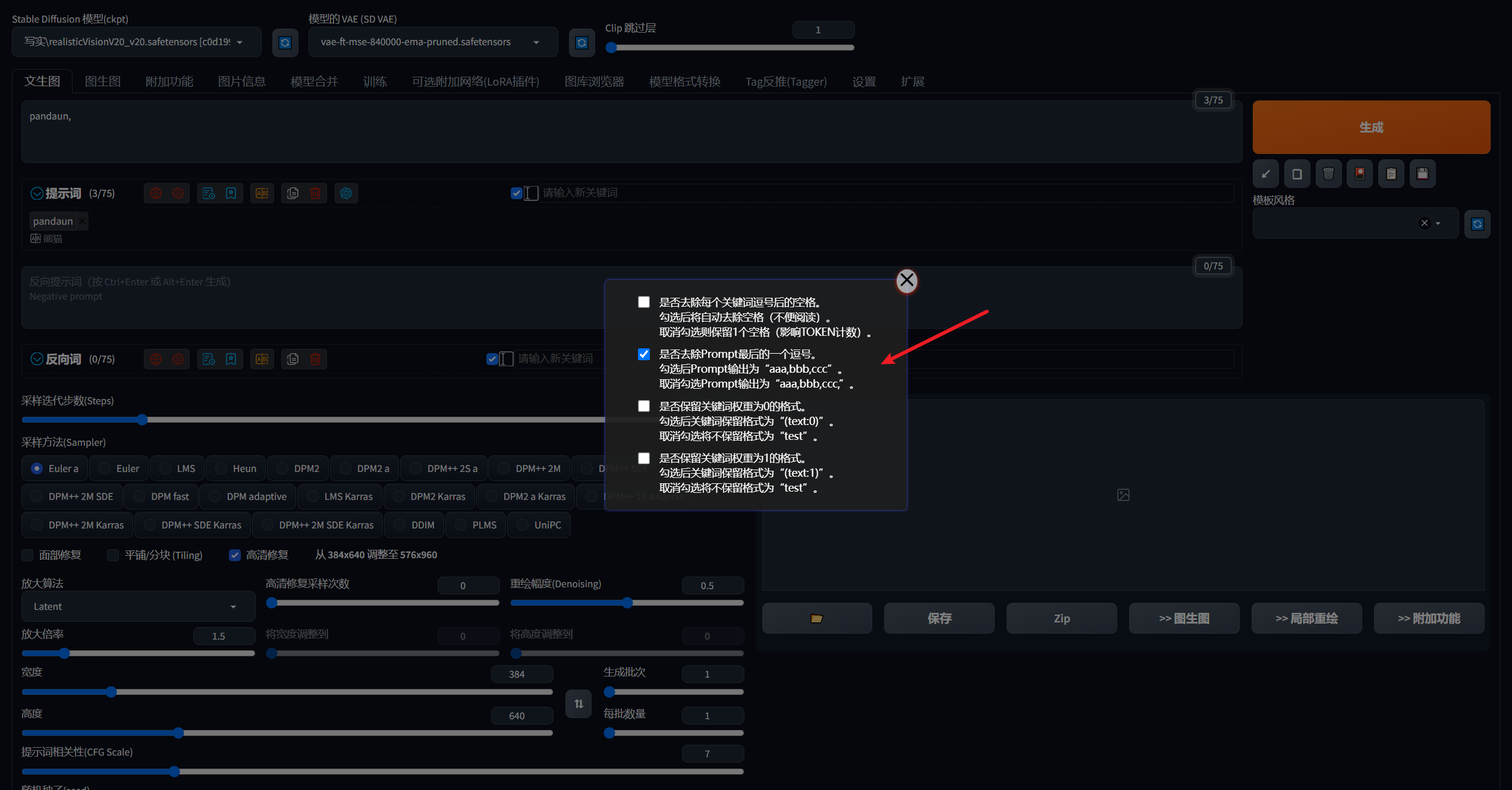The height and width of the screenshot is (790, 1512).
Task: Click the swap width and height icon
Action: pos(579,704)
